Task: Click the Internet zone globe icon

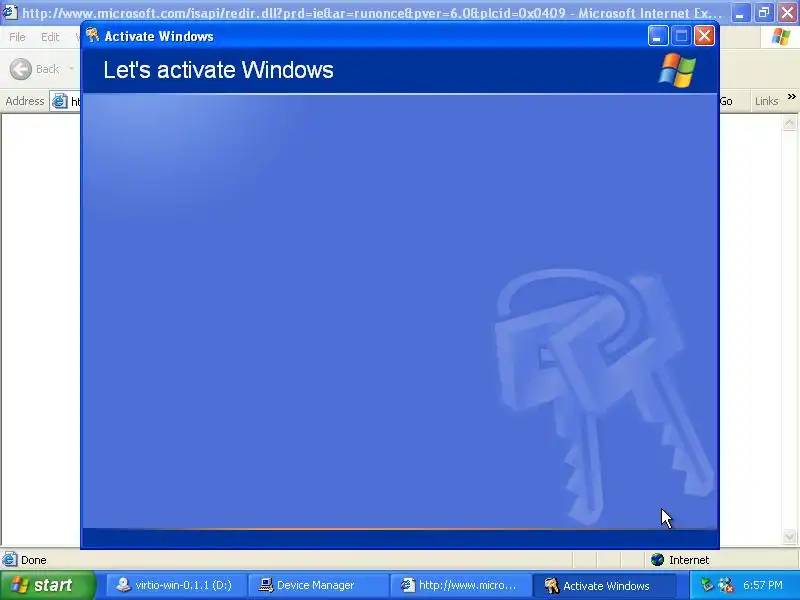Action: (x=658, y=560)
